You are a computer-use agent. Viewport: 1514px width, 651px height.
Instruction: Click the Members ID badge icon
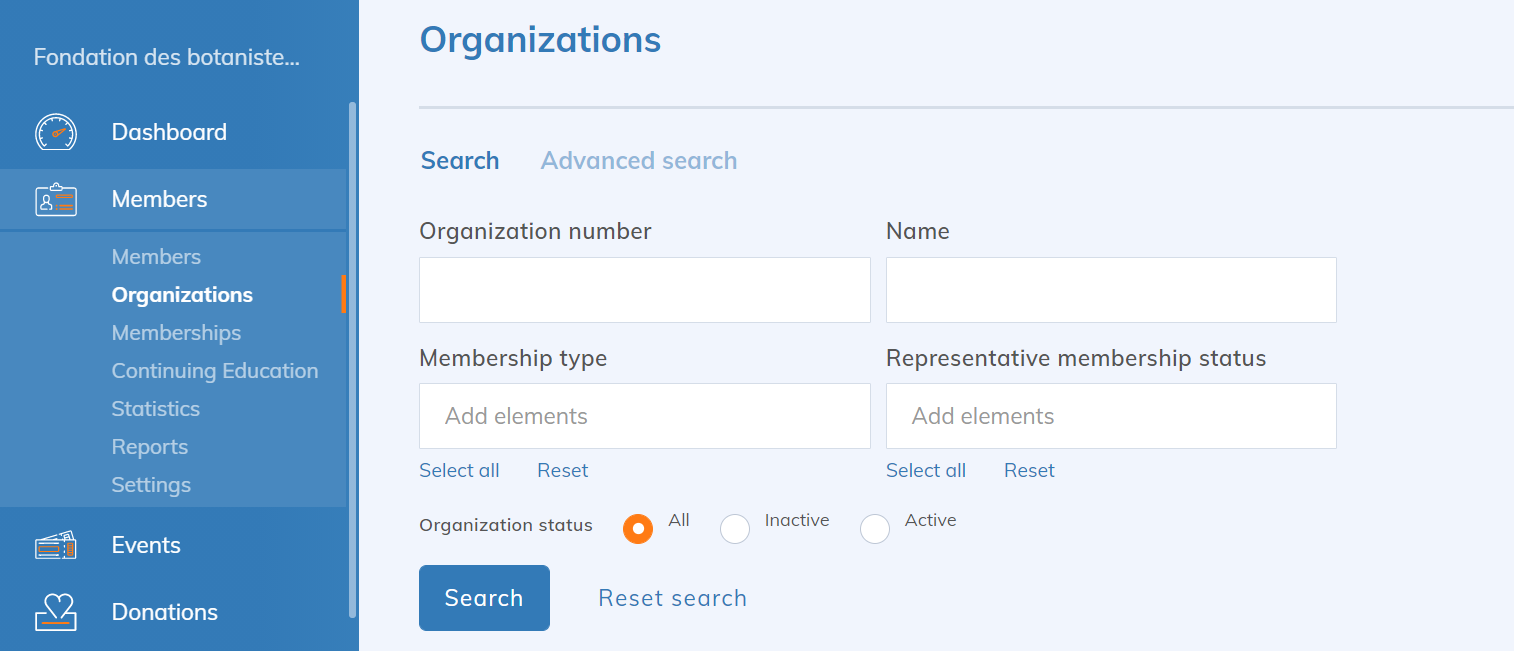(x=56, y=200)
